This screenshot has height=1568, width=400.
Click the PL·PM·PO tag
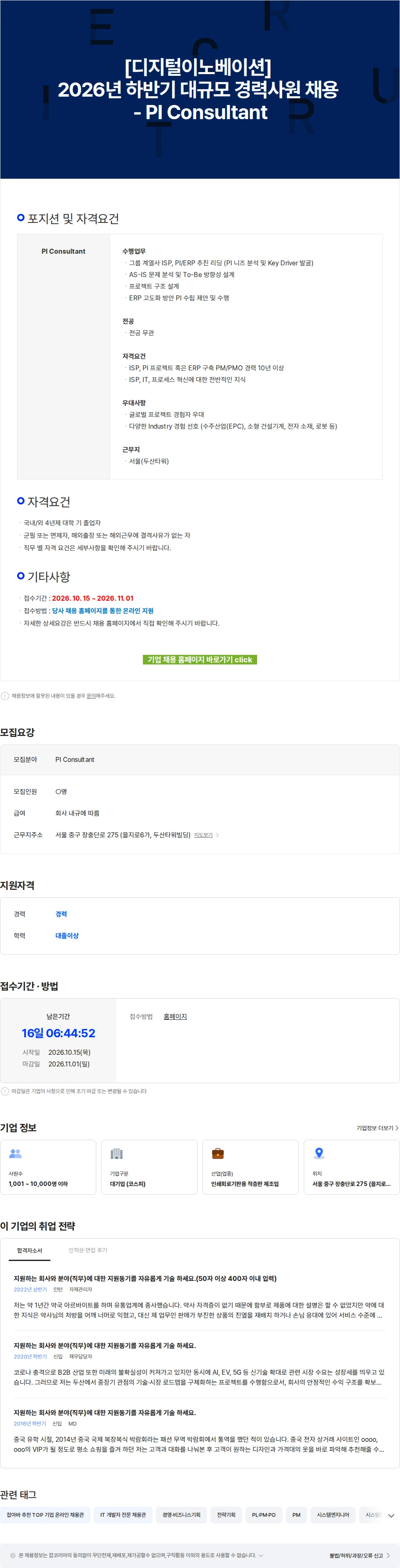(x=264, y=1514)
